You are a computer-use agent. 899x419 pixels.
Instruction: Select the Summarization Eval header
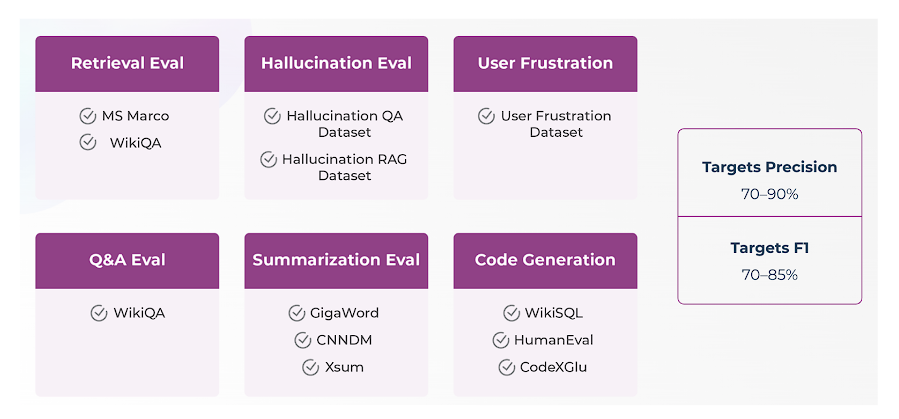click(x=336, y=260)
